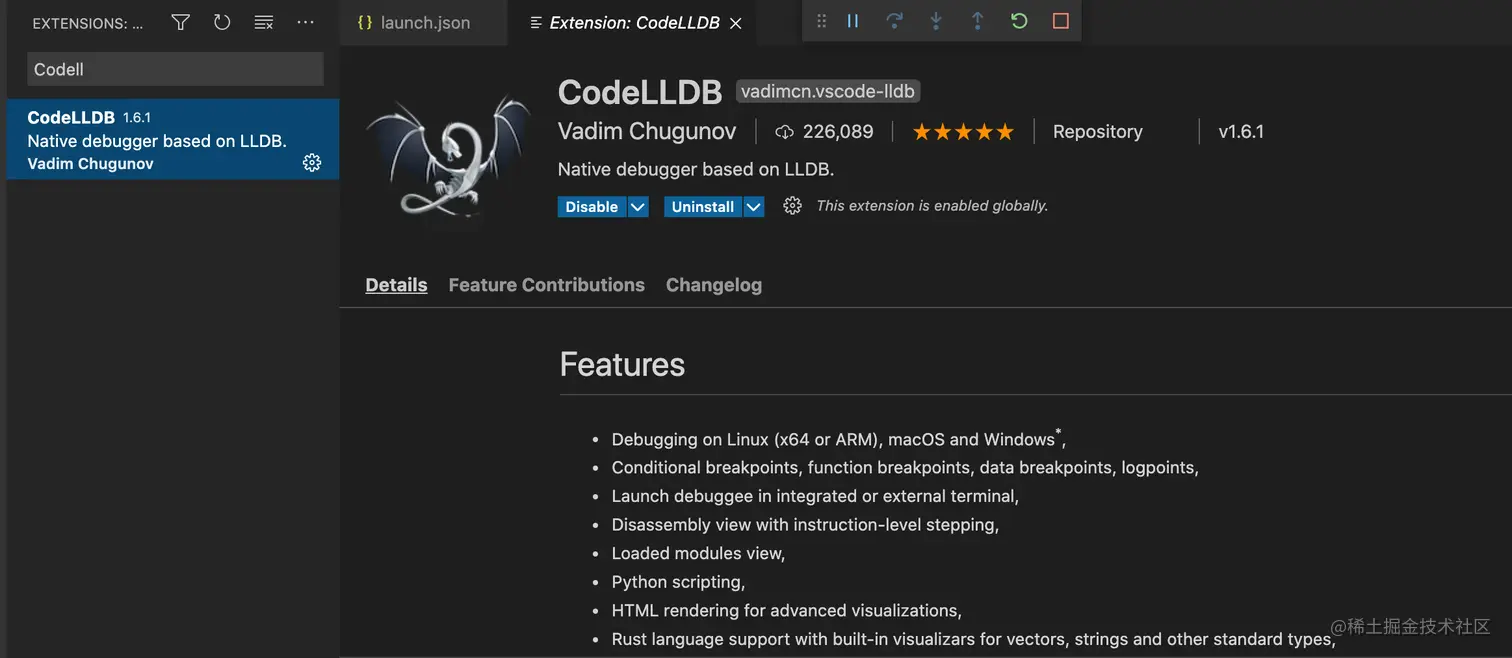This screenshot has width=1512, height=658.
Task: Click "Launch debuggee in integrated or external terminal"
Action: click(x=815, y=496)
